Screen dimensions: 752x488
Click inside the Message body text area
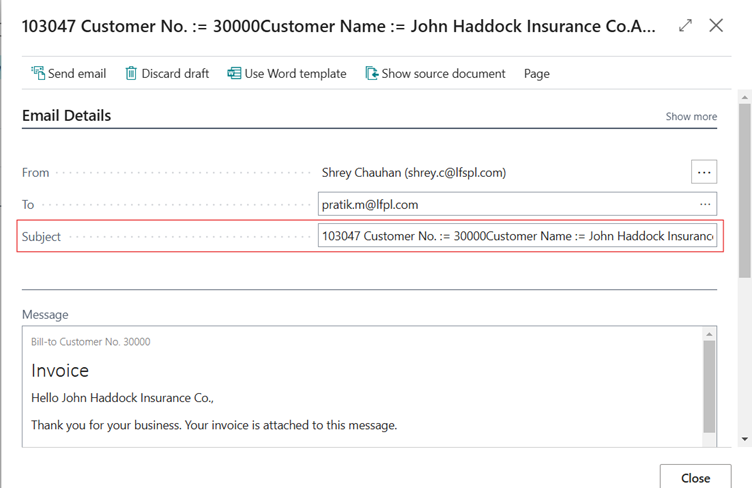tap(362, 386)
